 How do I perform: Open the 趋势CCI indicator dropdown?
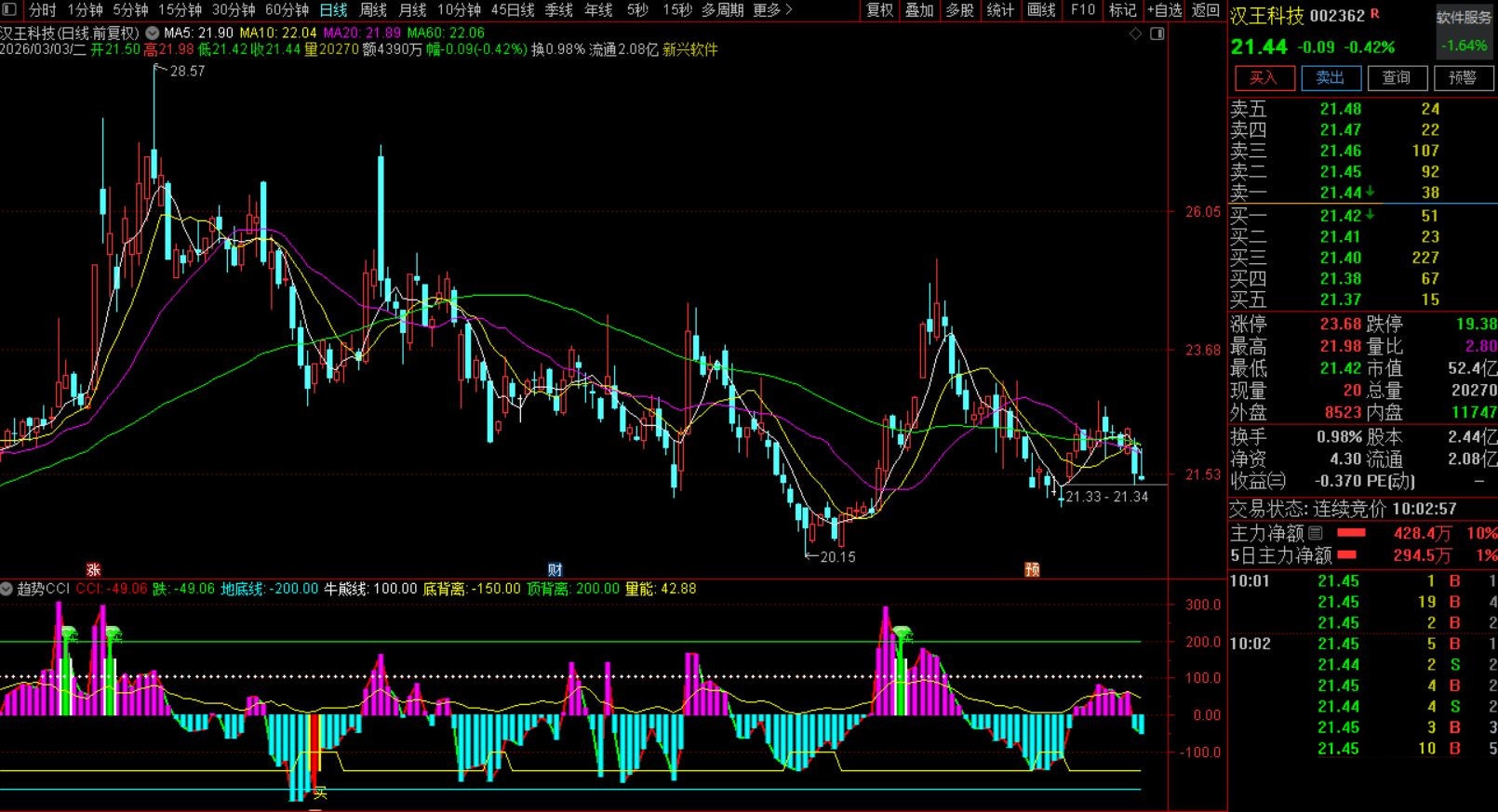click(7, 589)
